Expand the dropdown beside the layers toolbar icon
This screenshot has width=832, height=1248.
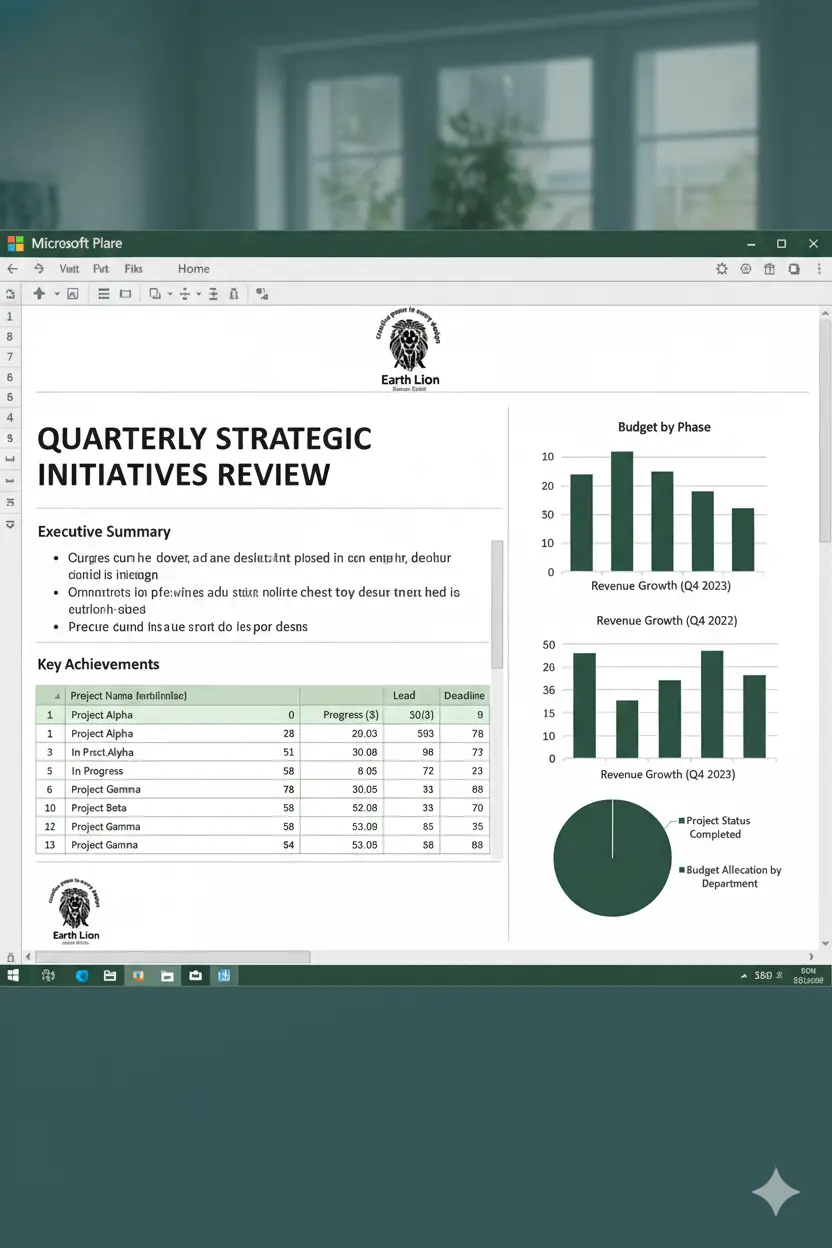click(x=170, y=294)
